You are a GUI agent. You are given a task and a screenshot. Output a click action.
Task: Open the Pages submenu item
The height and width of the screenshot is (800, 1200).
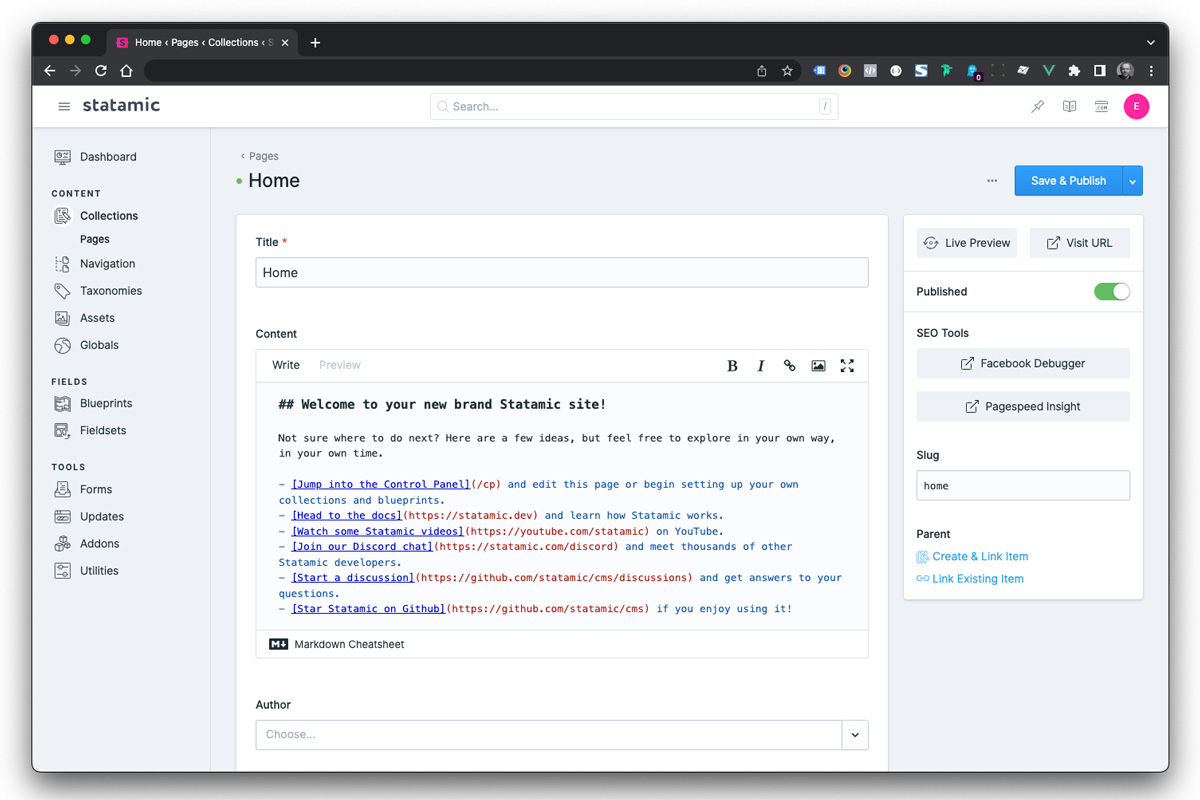95,240
